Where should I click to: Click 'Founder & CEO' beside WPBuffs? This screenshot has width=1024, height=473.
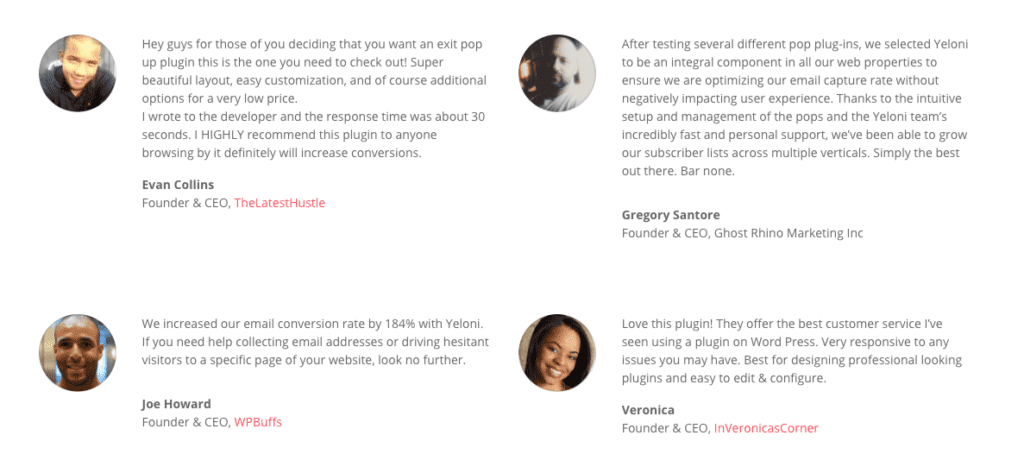pyautogui.click(x=185, y=422)
